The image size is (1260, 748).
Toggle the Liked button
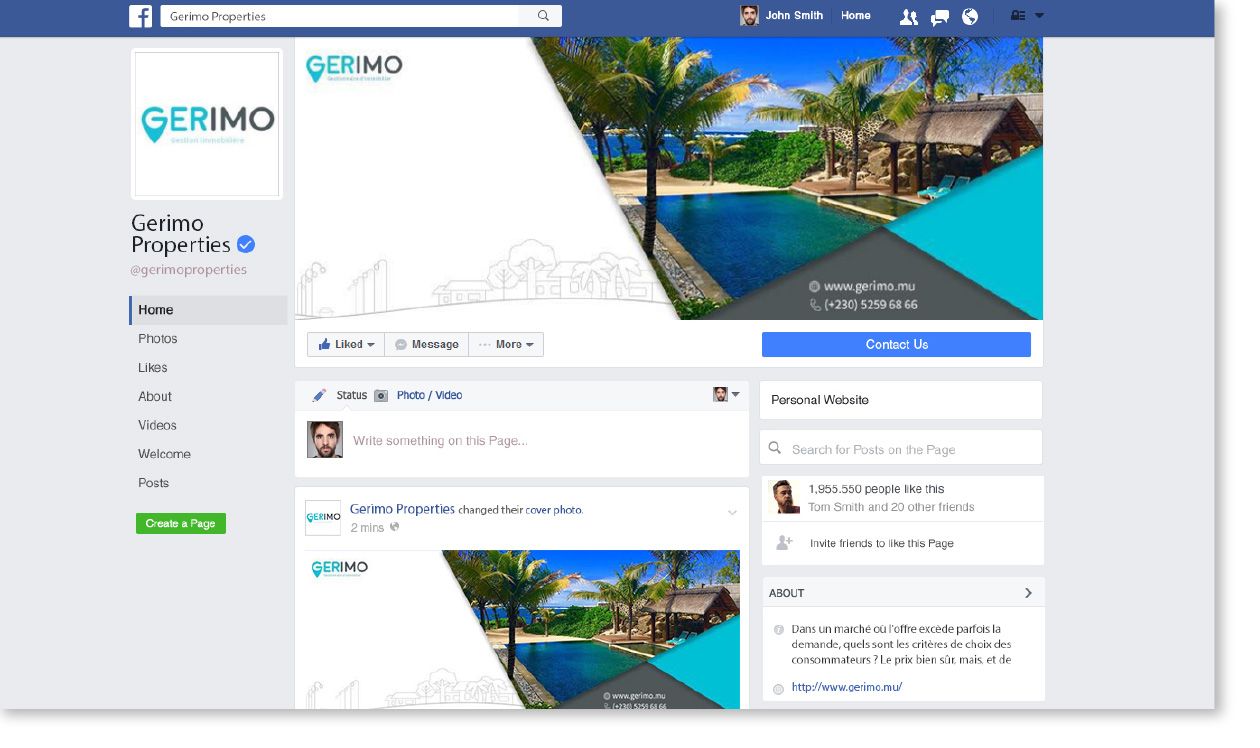346,344
